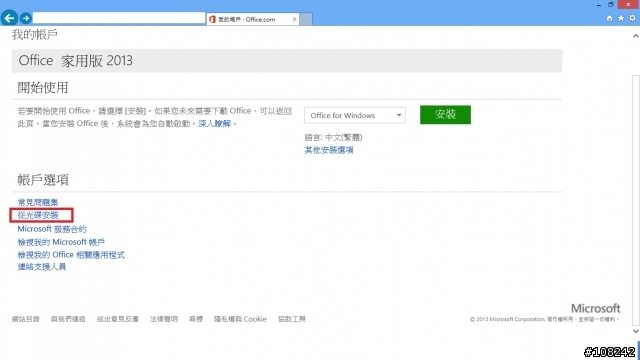Go back with the browser back arrow
Screen dimensions: 640x360
click(9, 18)
